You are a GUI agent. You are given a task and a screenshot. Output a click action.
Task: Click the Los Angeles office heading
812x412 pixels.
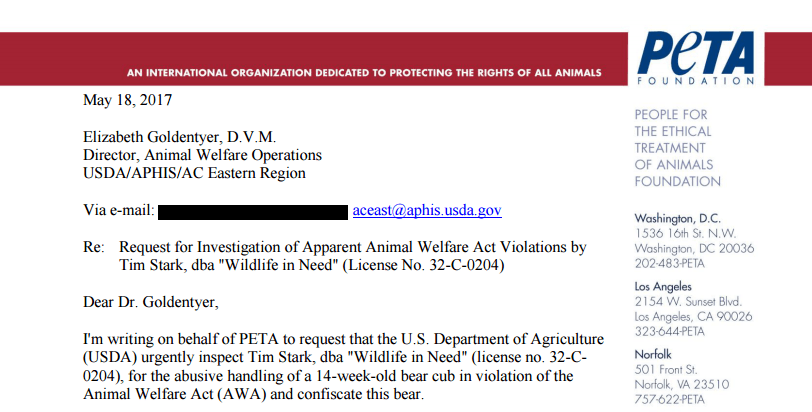(666, 286)
